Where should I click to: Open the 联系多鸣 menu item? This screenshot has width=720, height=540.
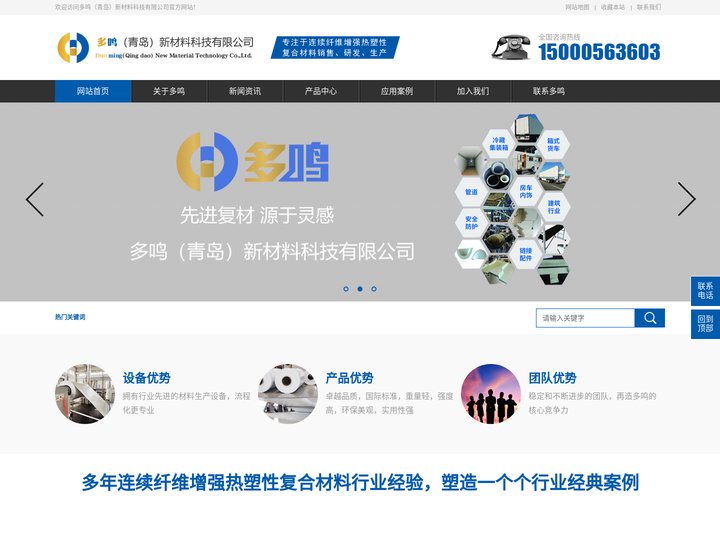pos(549,91)
